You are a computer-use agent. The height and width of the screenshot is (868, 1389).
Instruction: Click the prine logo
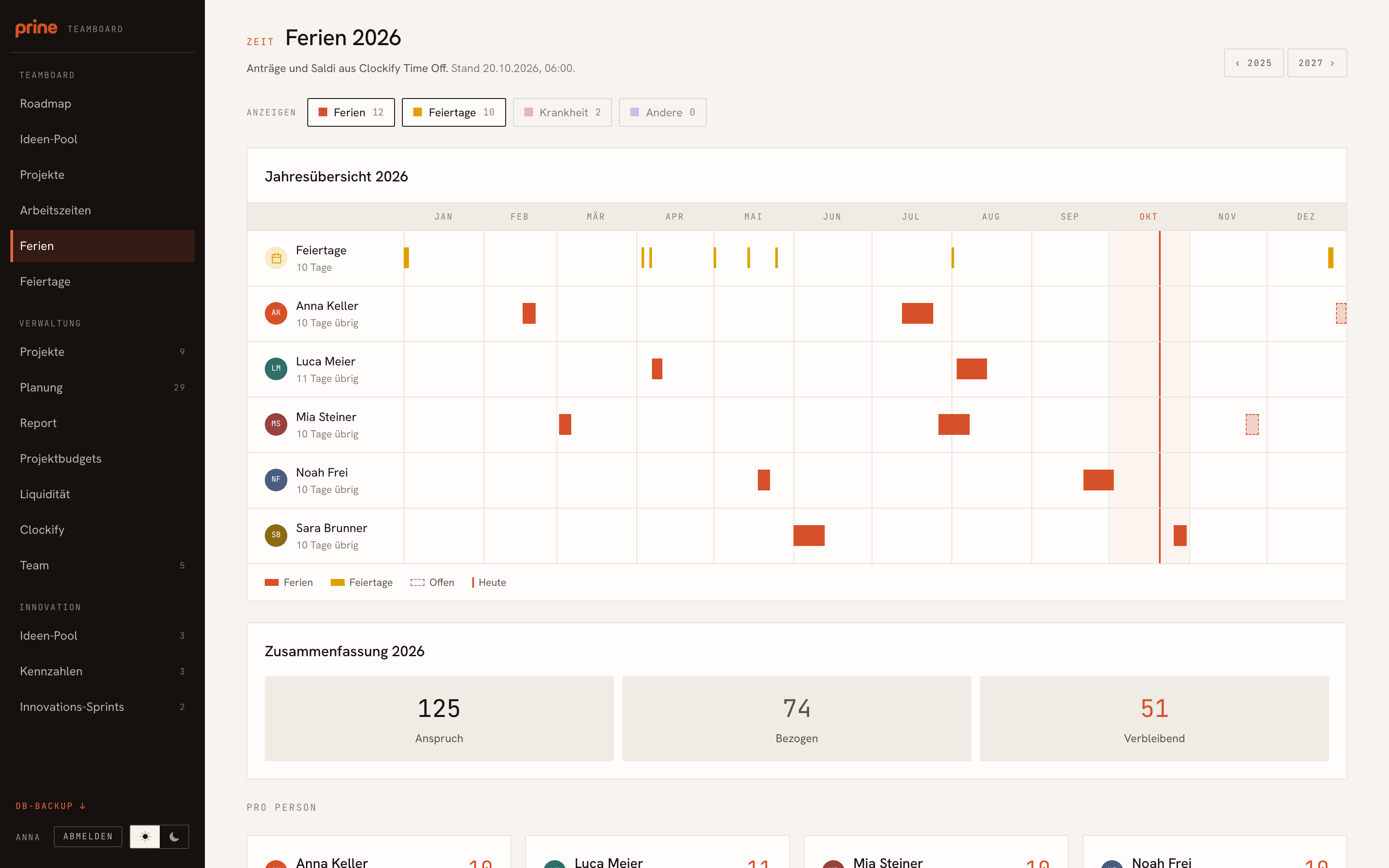click(x=36, y=28)
